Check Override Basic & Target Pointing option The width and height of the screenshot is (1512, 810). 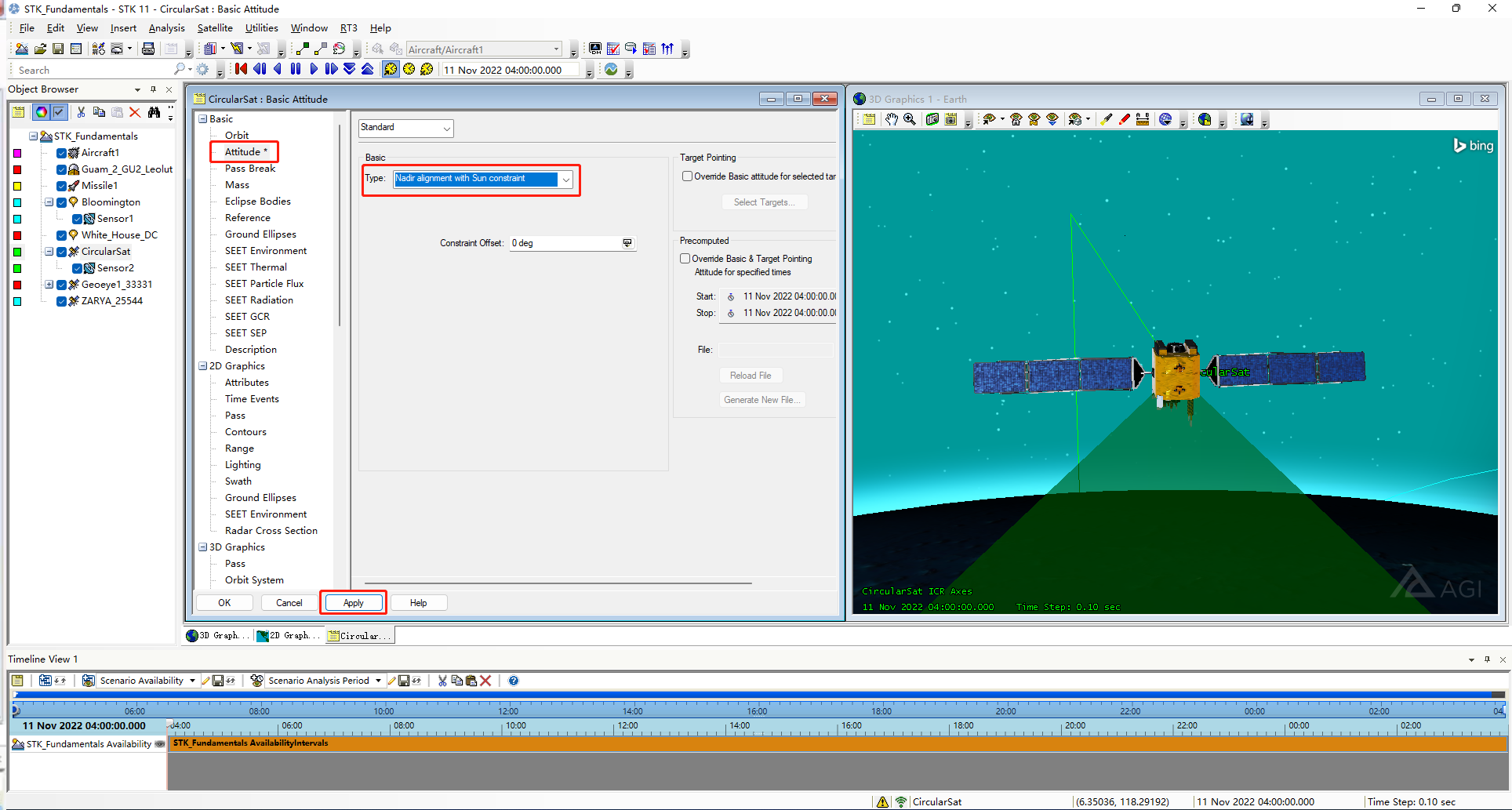pos(684,258)
